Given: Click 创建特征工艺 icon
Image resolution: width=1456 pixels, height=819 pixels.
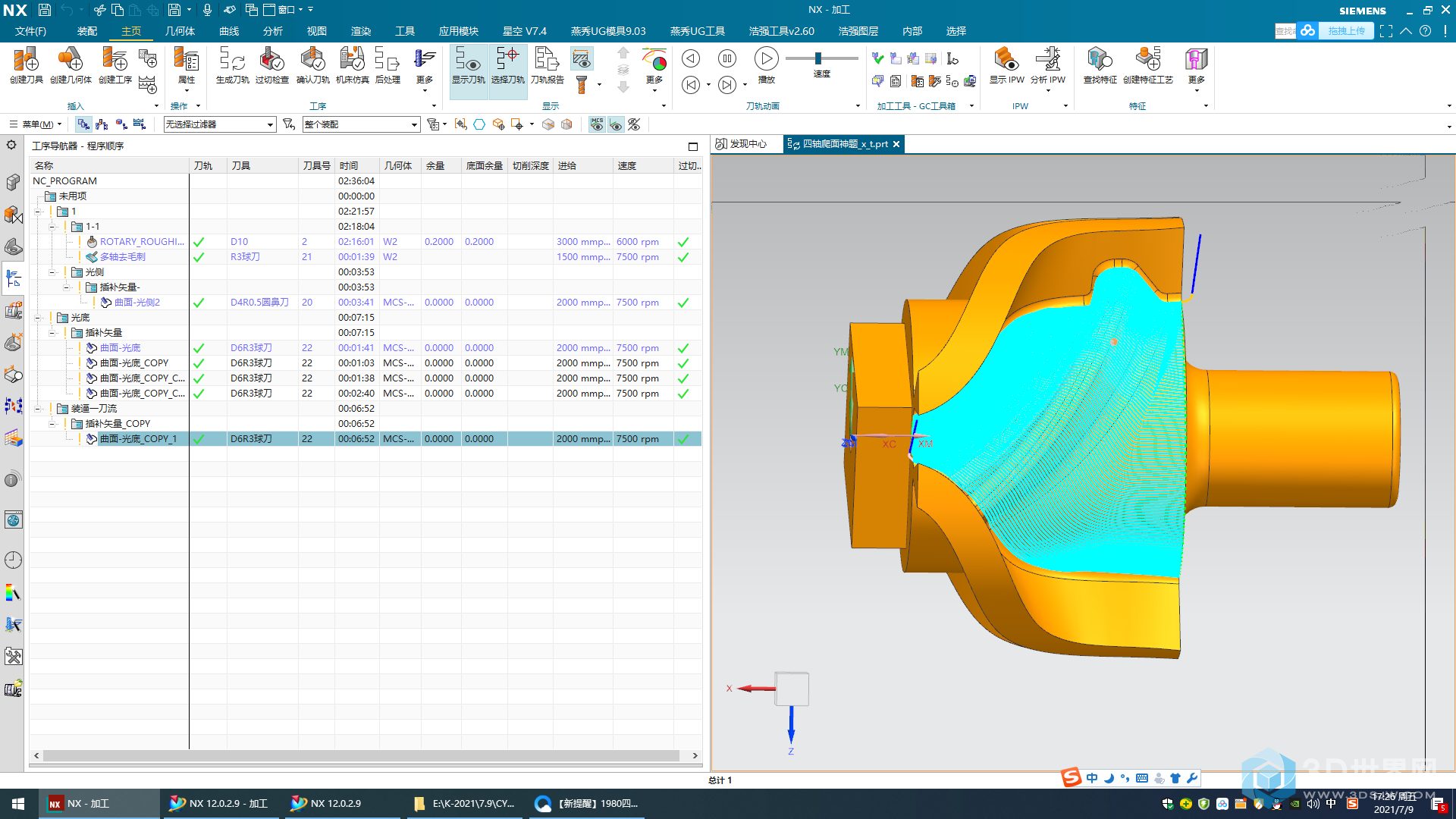Looking at the screenshot, I should pyautogui.click(x=1147, y=65).
